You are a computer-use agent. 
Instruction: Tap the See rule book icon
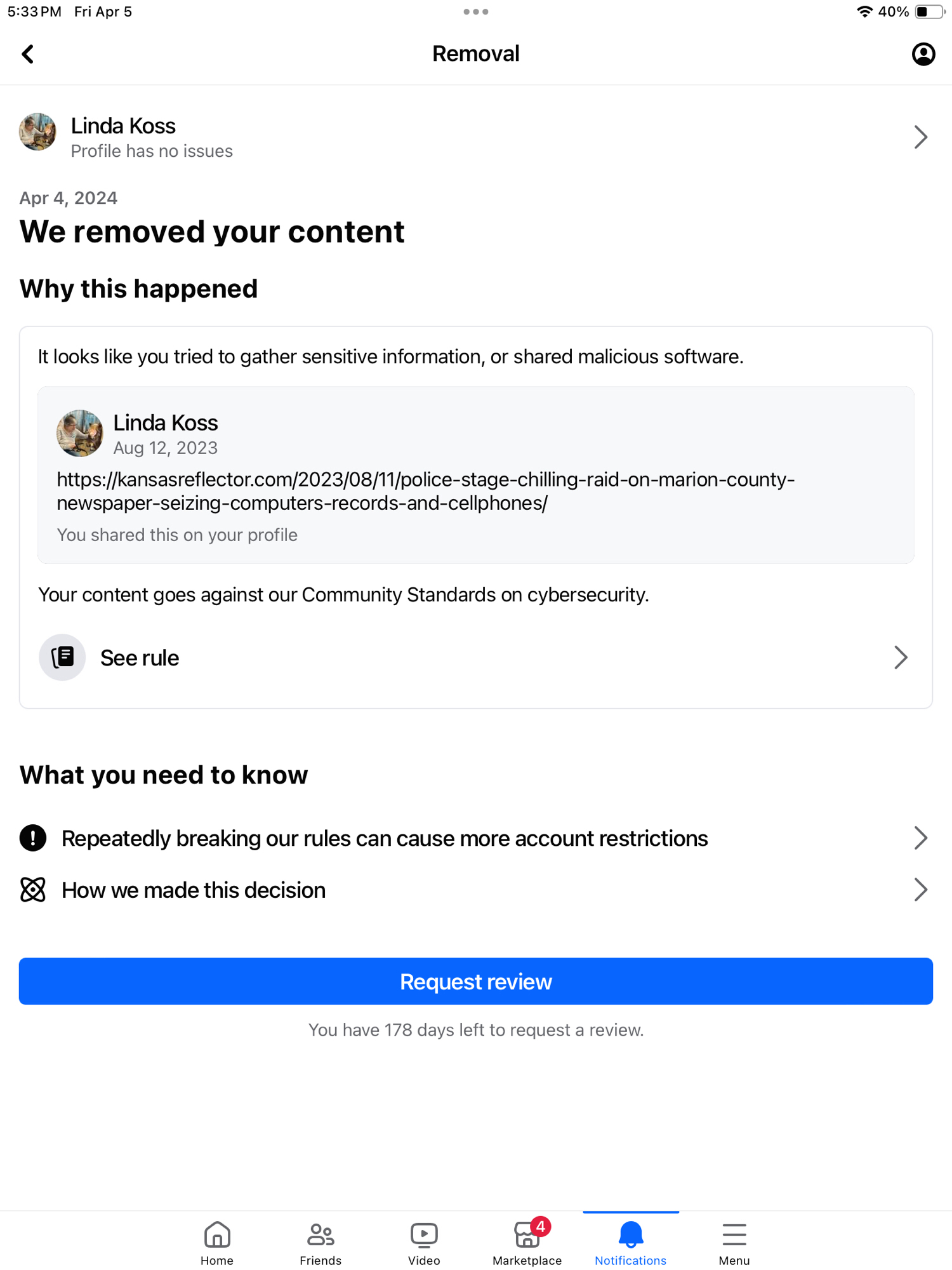coord(62,657)
